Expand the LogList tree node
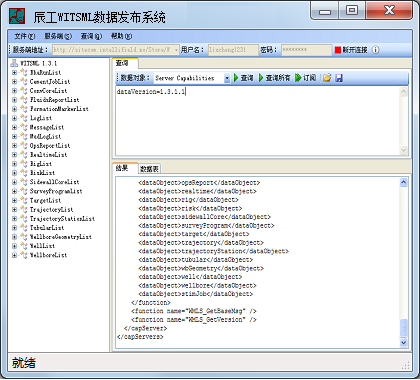 [x=14, y=118]
